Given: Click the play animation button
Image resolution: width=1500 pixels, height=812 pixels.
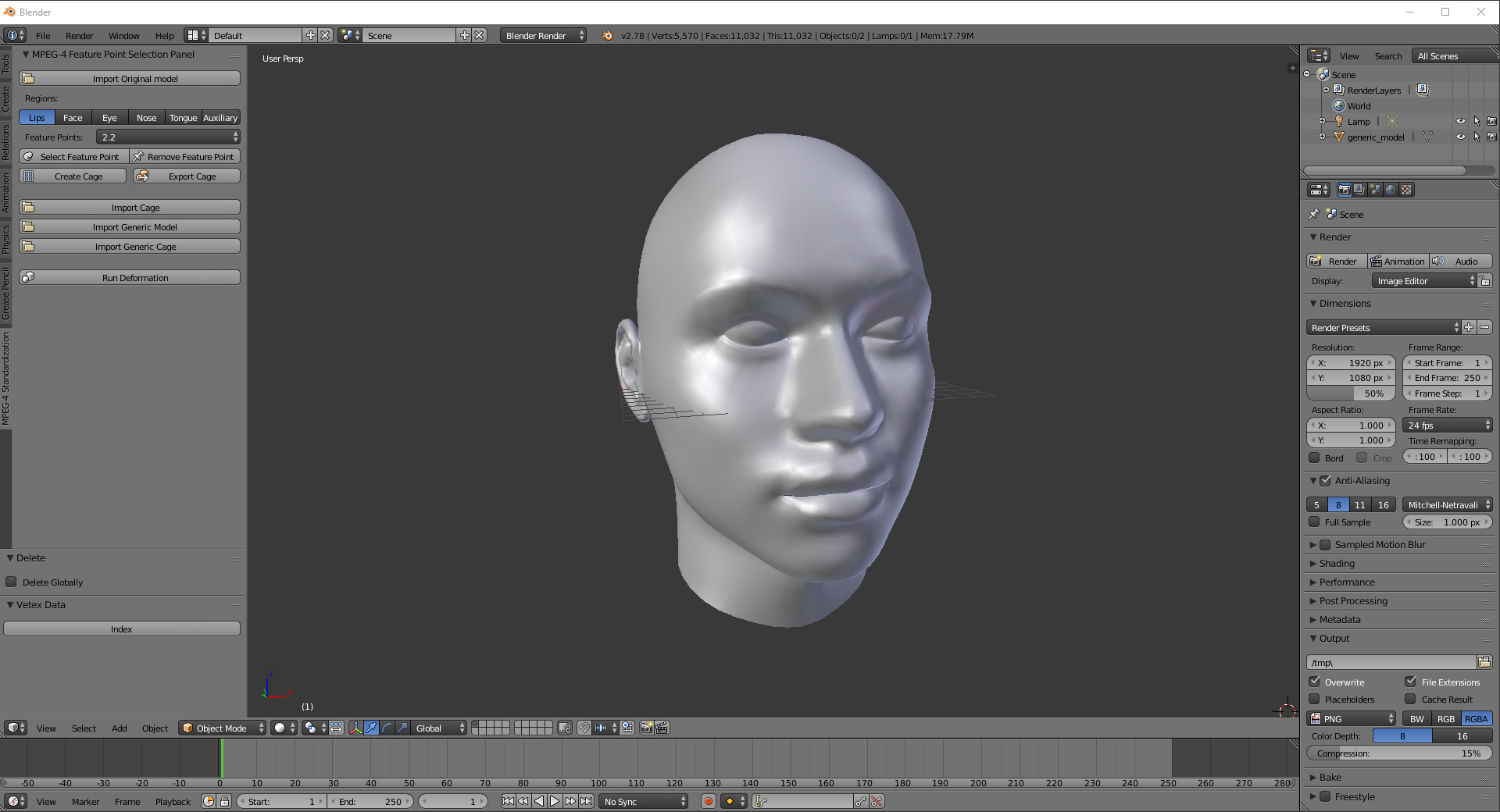Looking at the screenshot, I should [x=555, y=801].
